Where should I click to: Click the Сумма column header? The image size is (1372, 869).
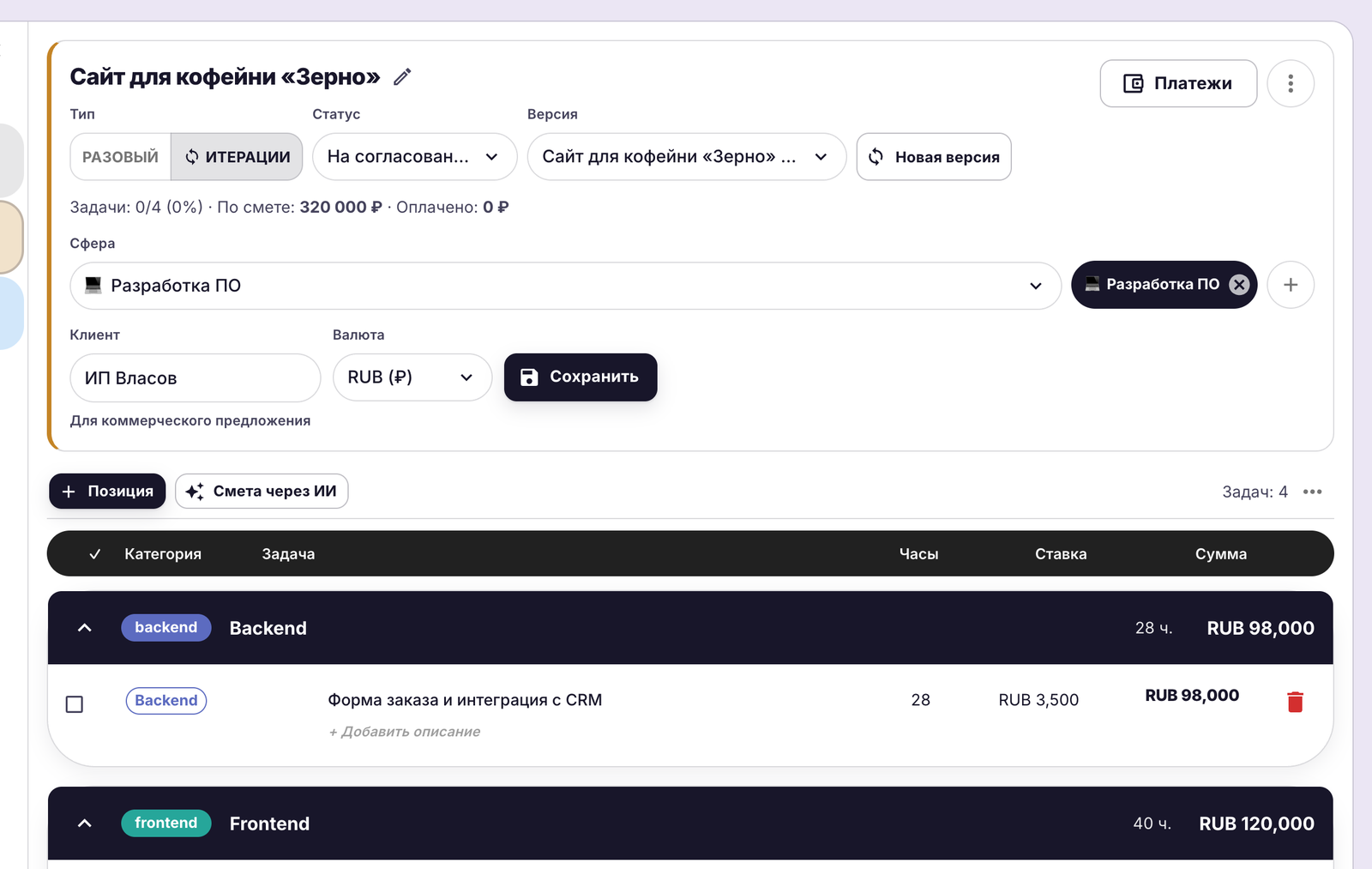point(1221,554)
